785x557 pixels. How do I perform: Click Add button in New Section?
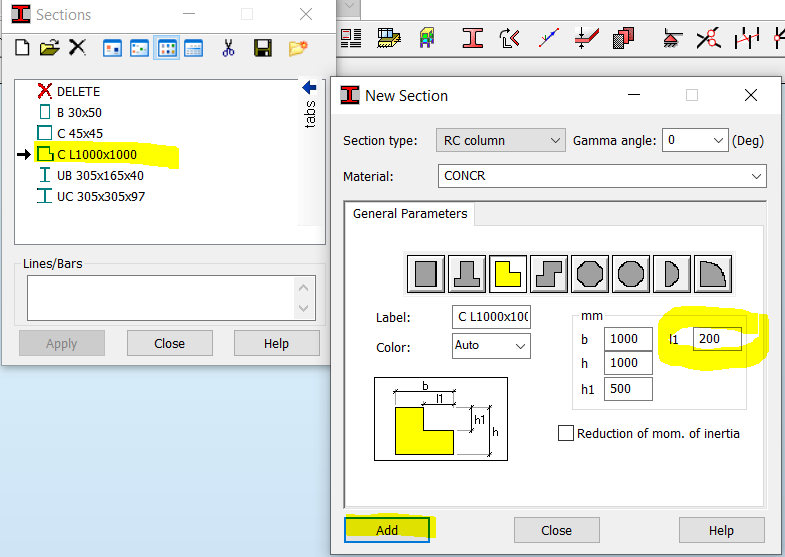click(x=386, y=530)
